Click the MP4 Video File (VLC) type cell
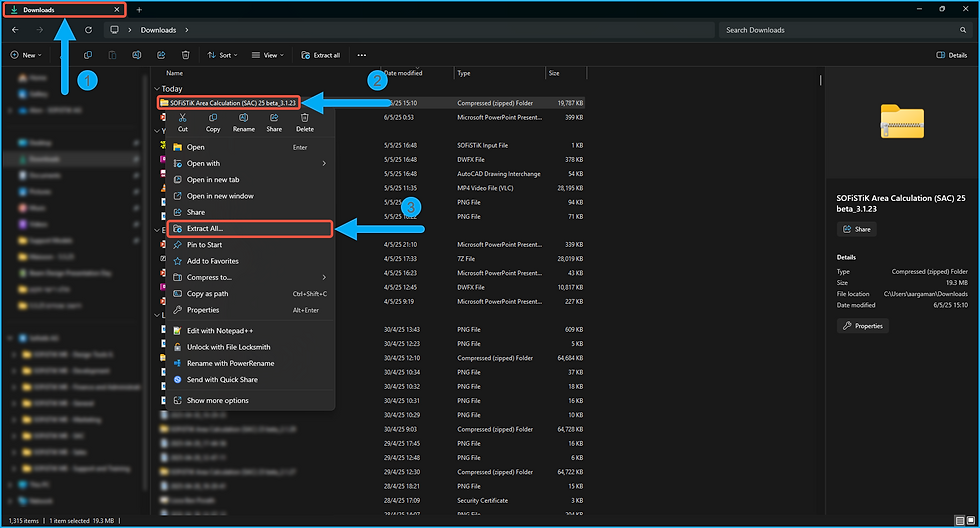The width and height of the screenshot is (980, 528). click(485, 188)
